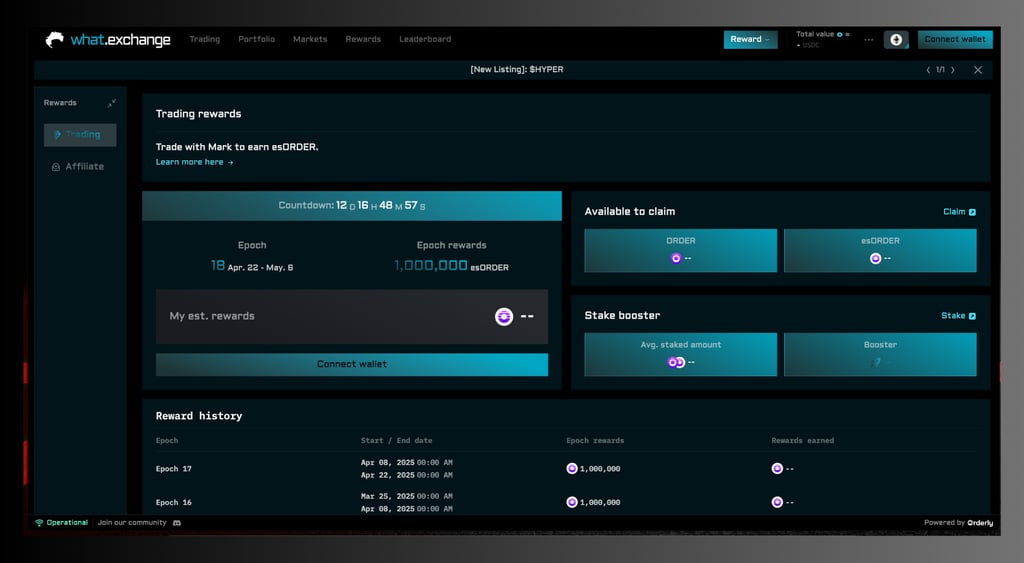This screenshot has width=1024, height=563.
Task: Click the Countdown timer bar
Action: (x=352, y=206)
